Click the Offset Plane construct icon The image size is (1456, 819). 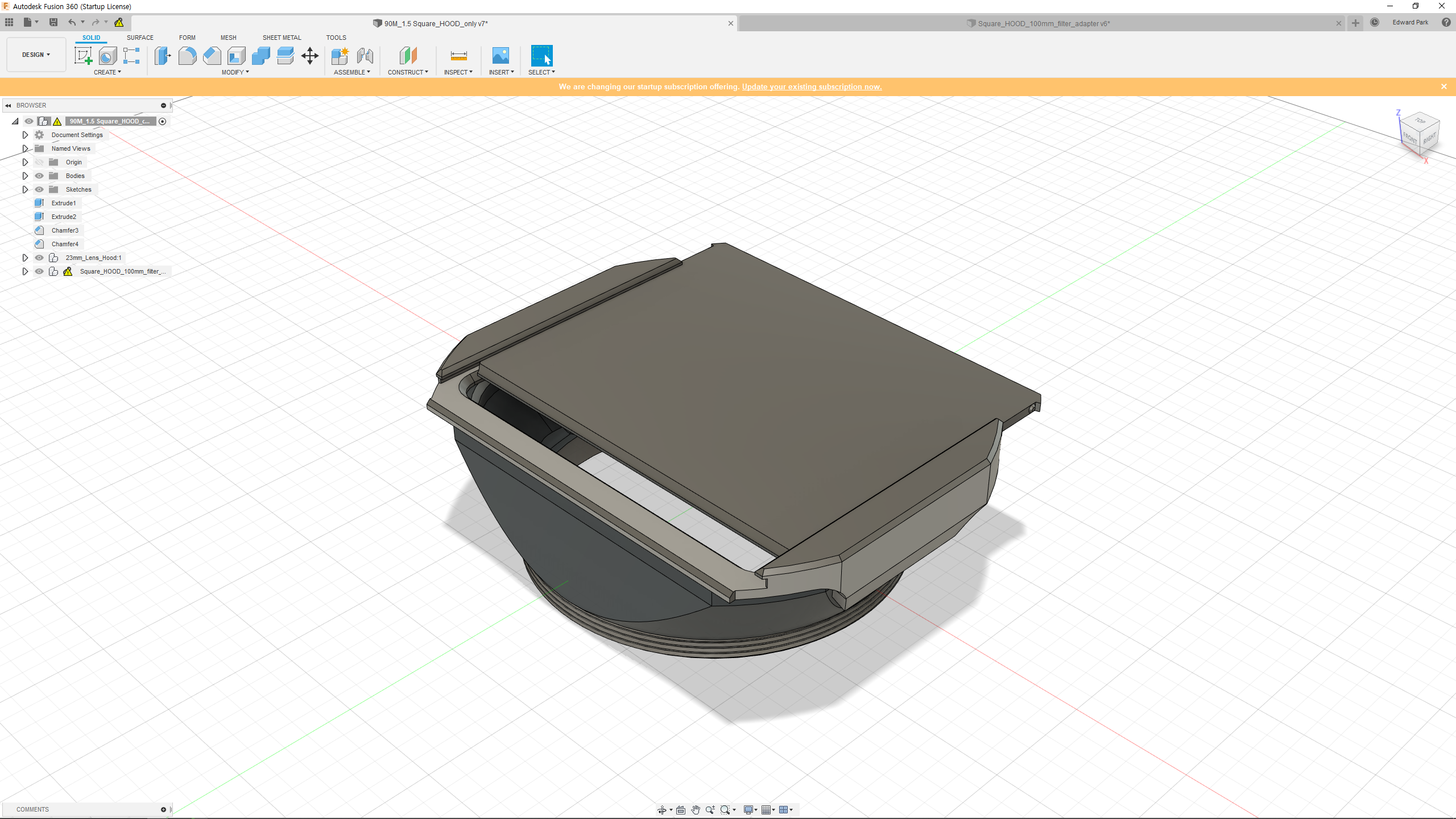coord(408,56)
